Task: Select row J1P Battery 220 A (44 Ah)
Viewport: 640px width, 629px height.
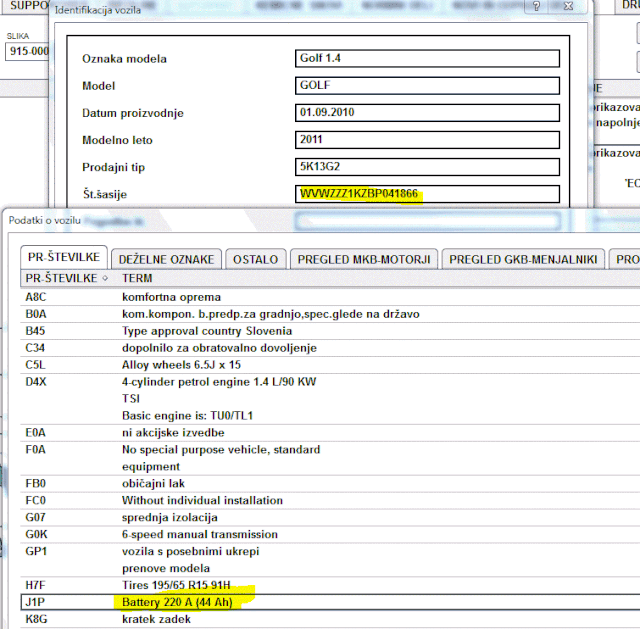Action: (x=330, y=602)
